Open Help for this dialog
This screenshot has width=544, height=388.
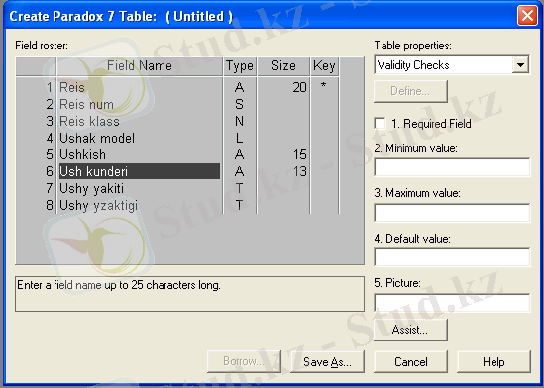(494, 362)
